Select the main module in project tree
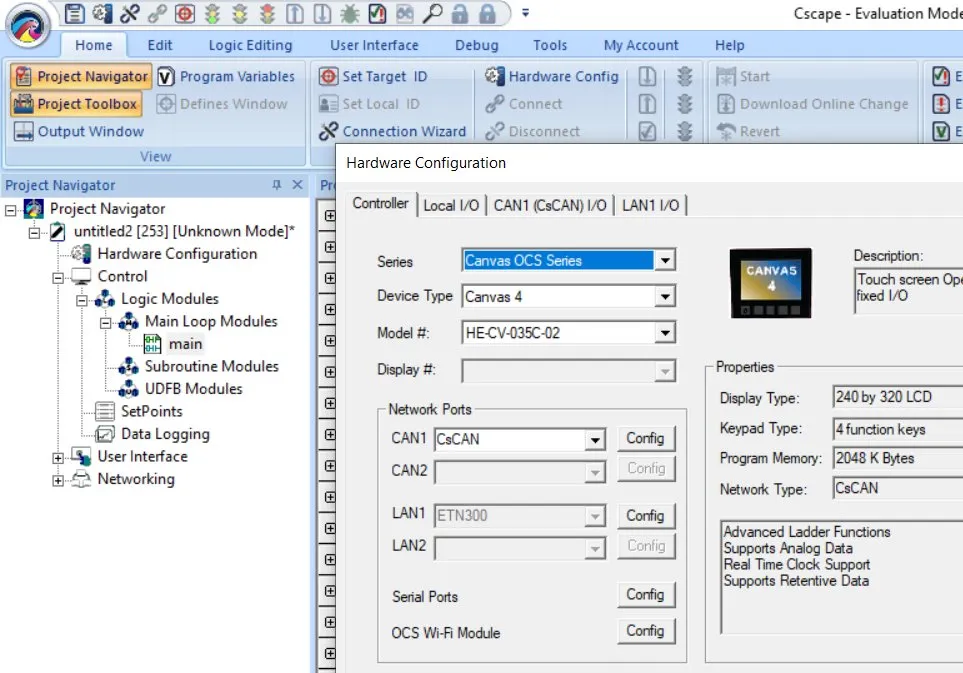963x673 pixels. click(x=185, y=344)
